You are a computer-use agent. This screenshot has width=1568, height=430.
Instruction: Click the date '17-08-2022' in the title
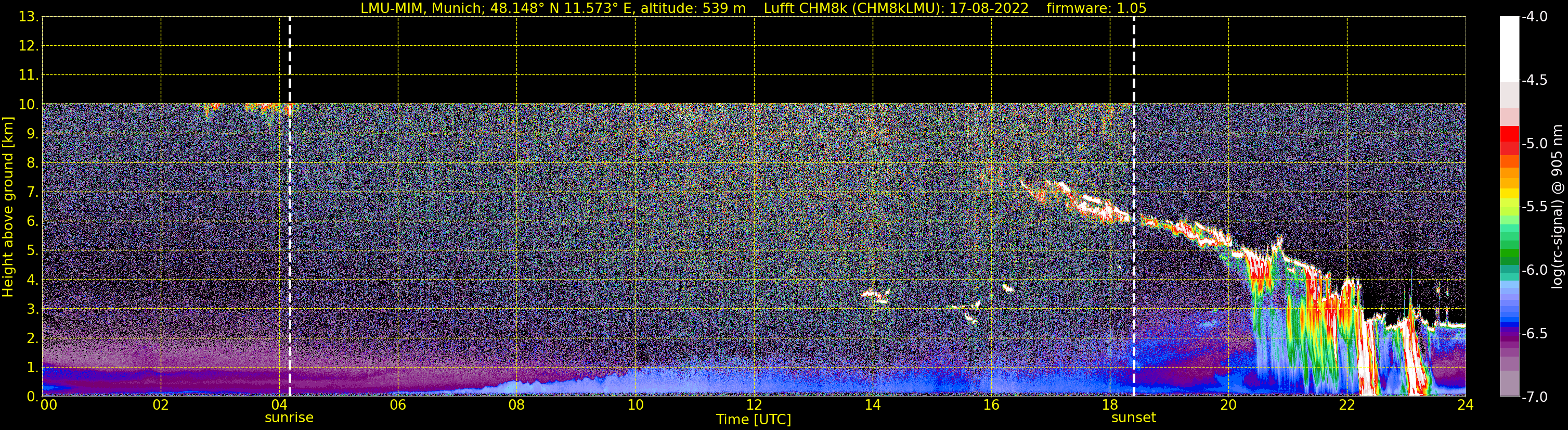[989, 8]
